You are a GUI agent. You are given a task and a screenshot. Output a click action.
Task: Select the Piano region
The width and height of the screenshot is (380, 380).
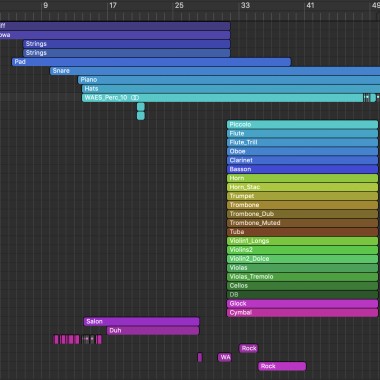229,80
